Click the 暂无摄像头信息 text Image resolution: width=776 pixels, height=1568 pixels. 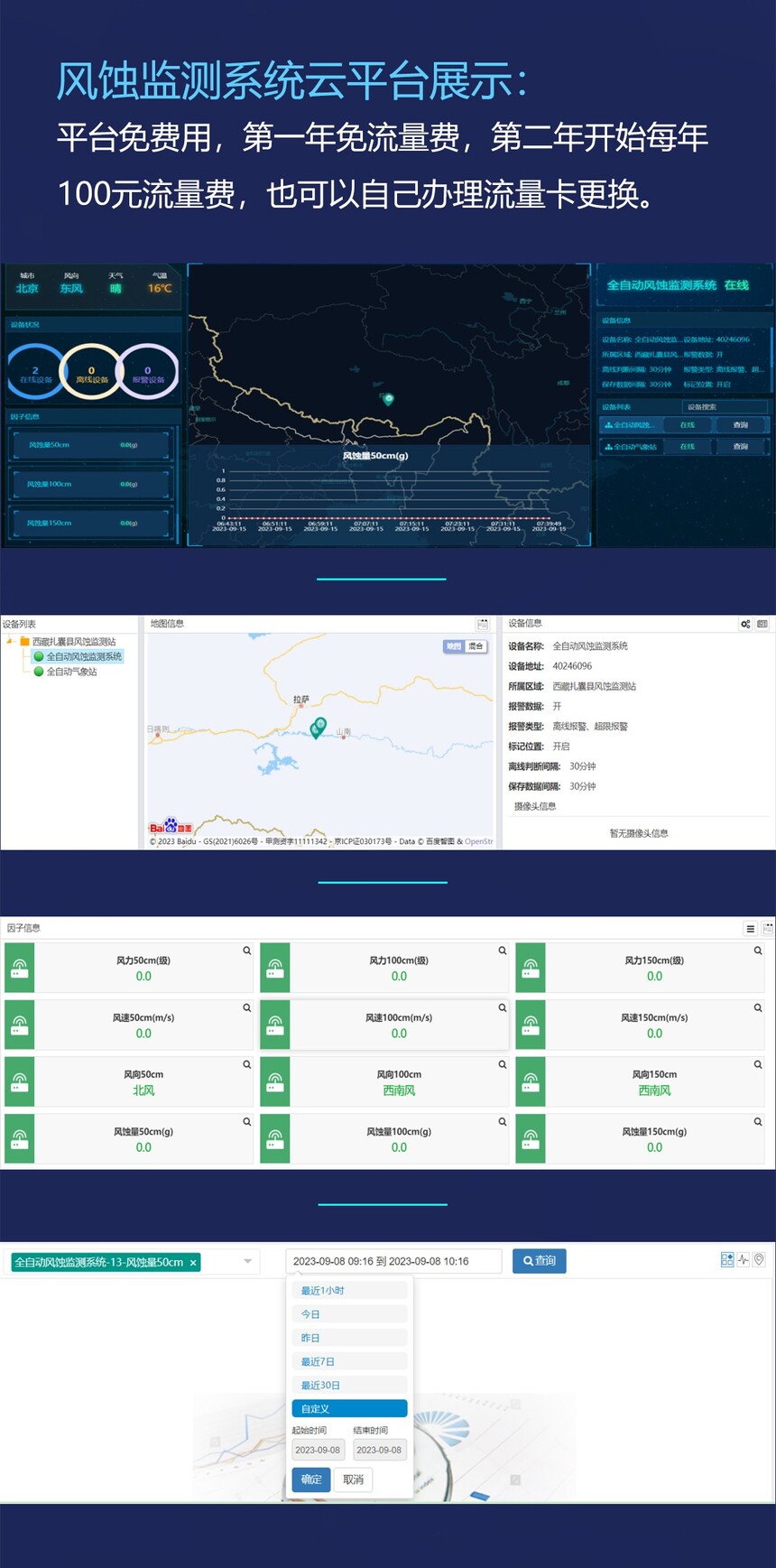click(639, 833)
